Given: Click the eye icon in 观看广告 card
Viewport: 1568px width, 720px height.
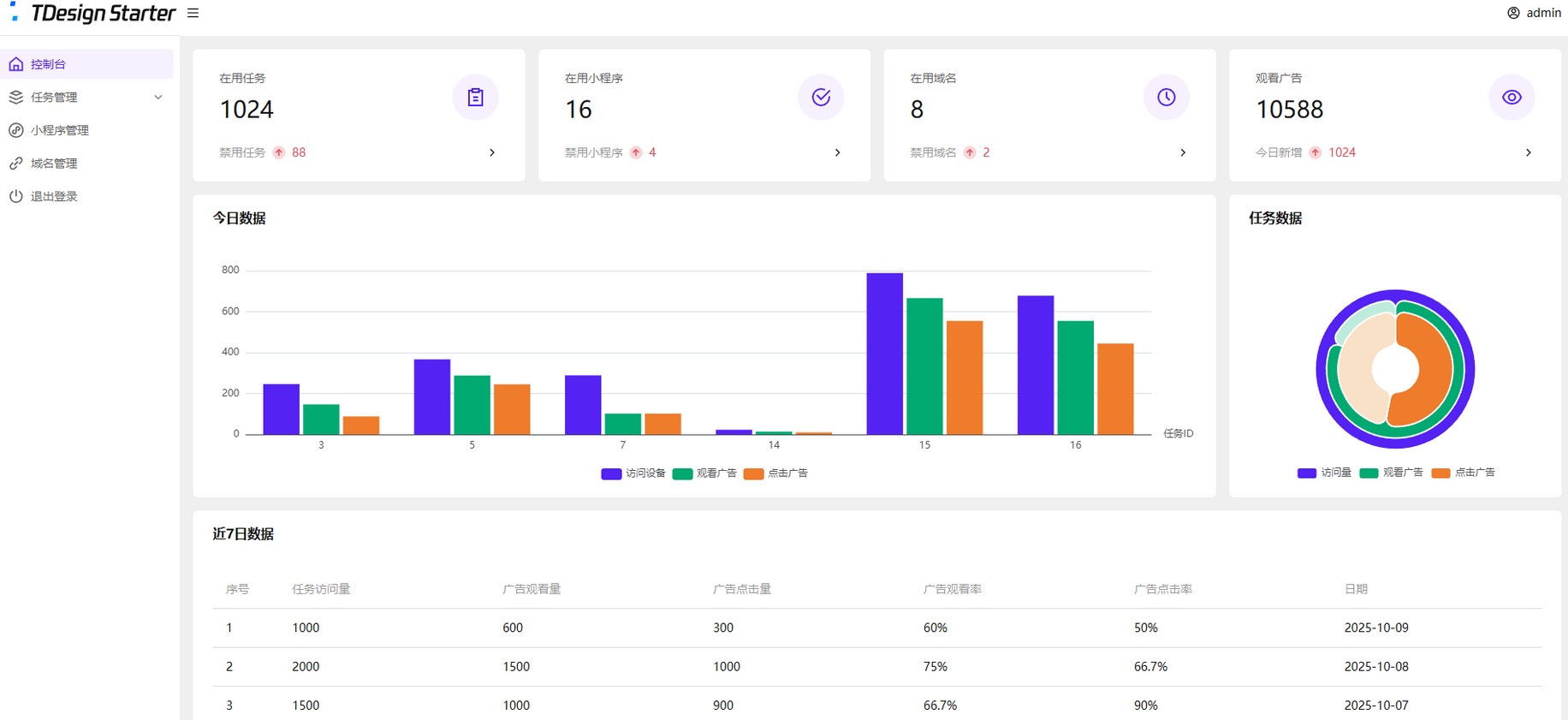Looking at the screenshot, I should pos(1512,98).
